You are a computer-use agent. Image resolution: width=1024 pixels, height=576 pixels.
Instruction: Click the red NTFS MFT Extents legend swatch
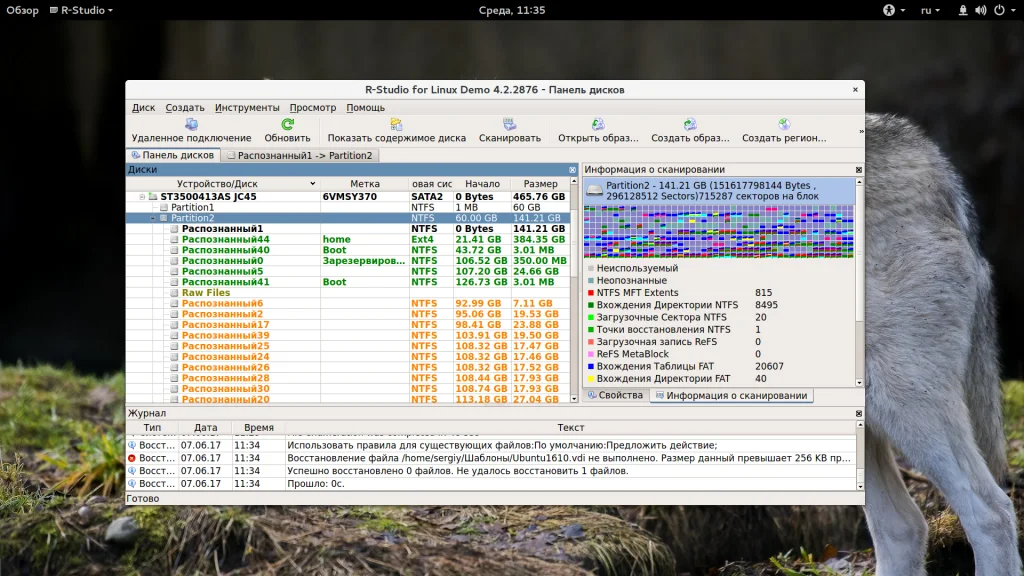point(590,293)
